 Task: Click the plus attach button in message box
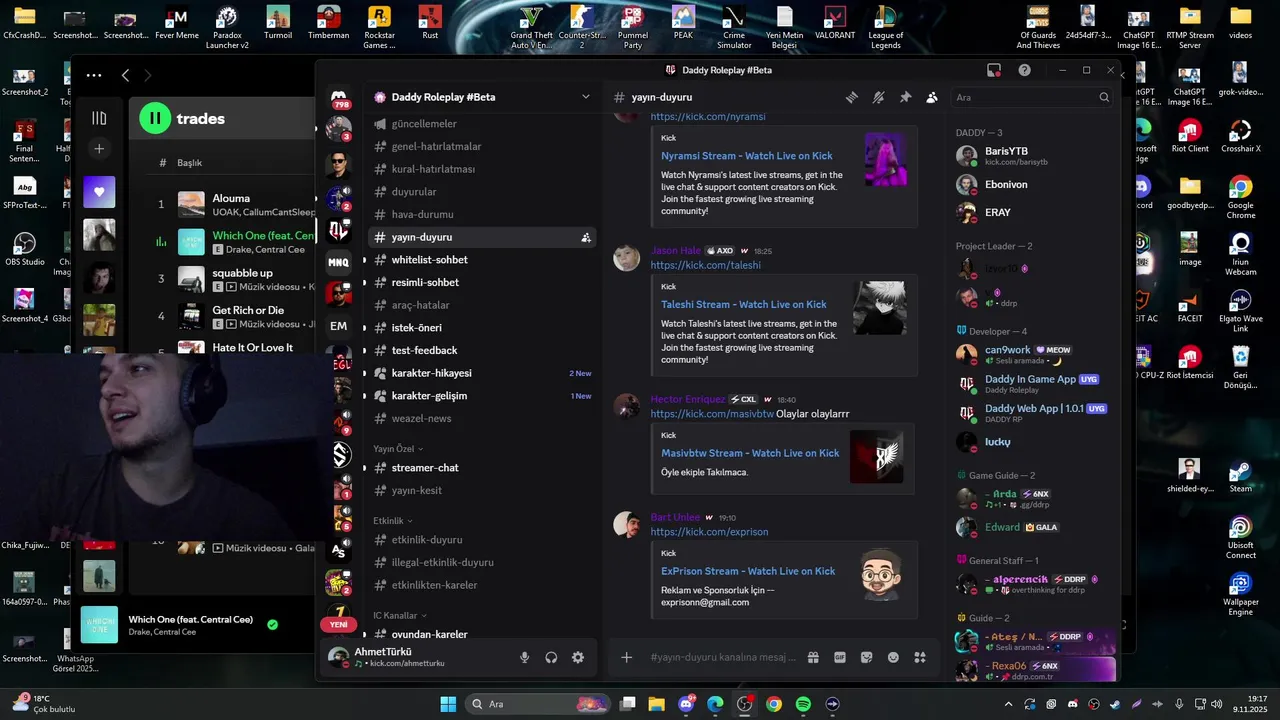626,657
